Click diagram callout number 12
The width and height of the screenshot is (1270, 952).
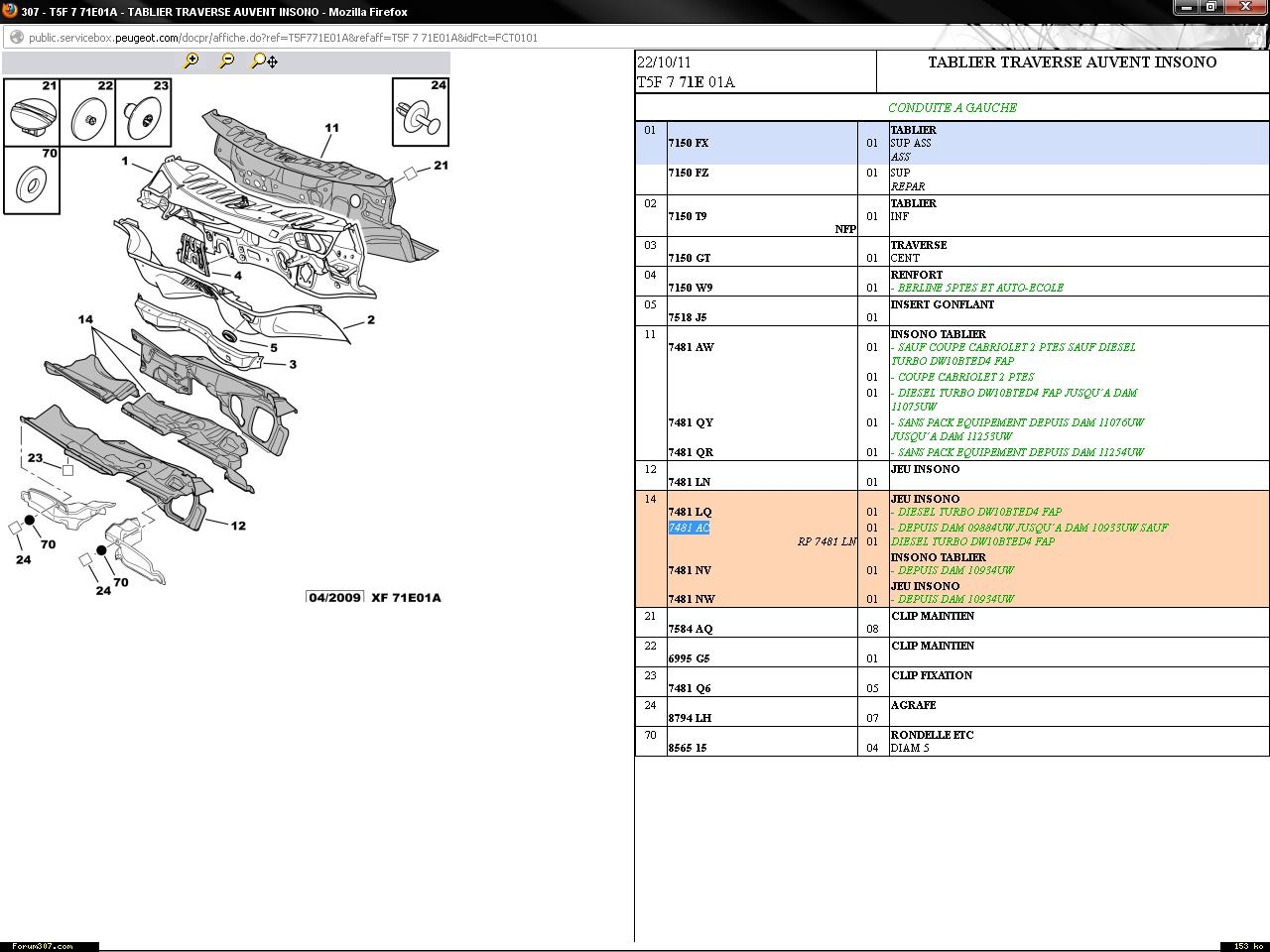tap(238, 526)
